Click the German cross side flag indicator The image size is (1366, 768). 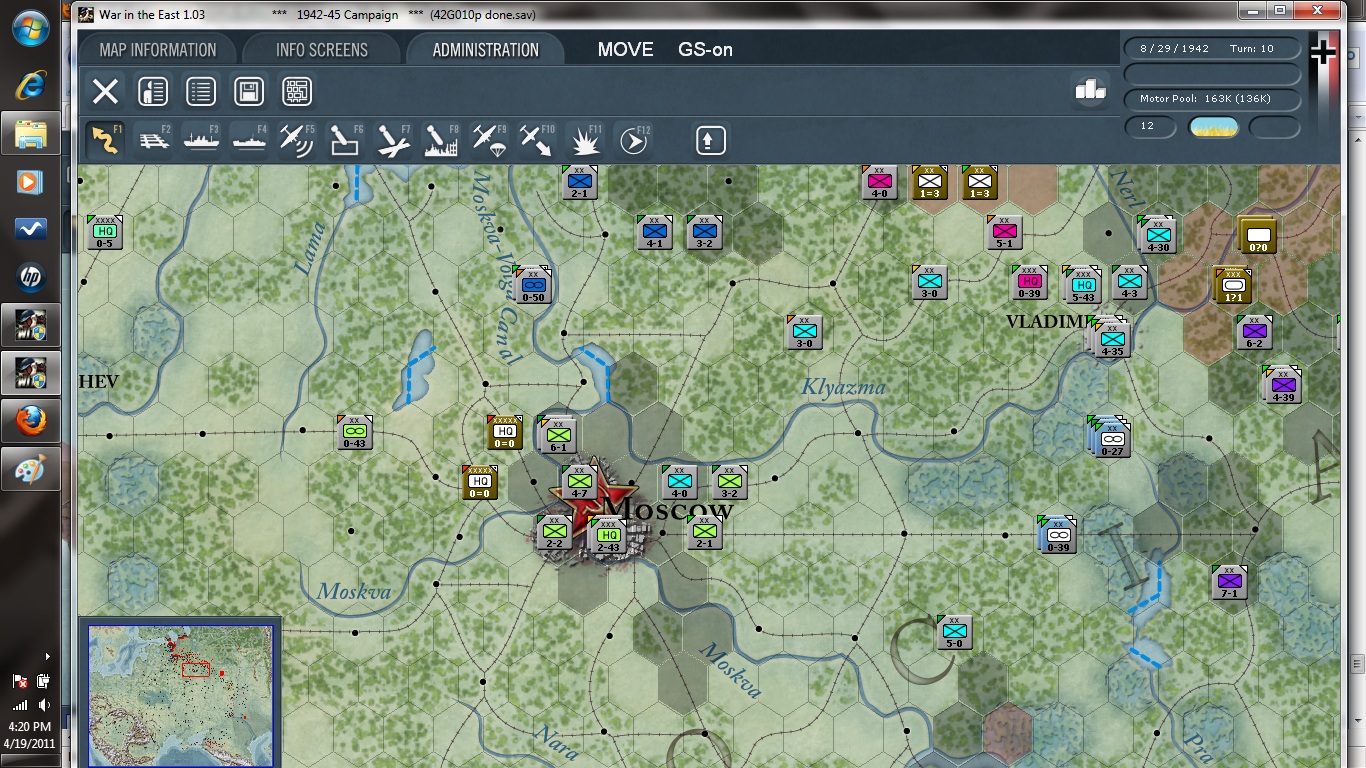click(1324, 53)
